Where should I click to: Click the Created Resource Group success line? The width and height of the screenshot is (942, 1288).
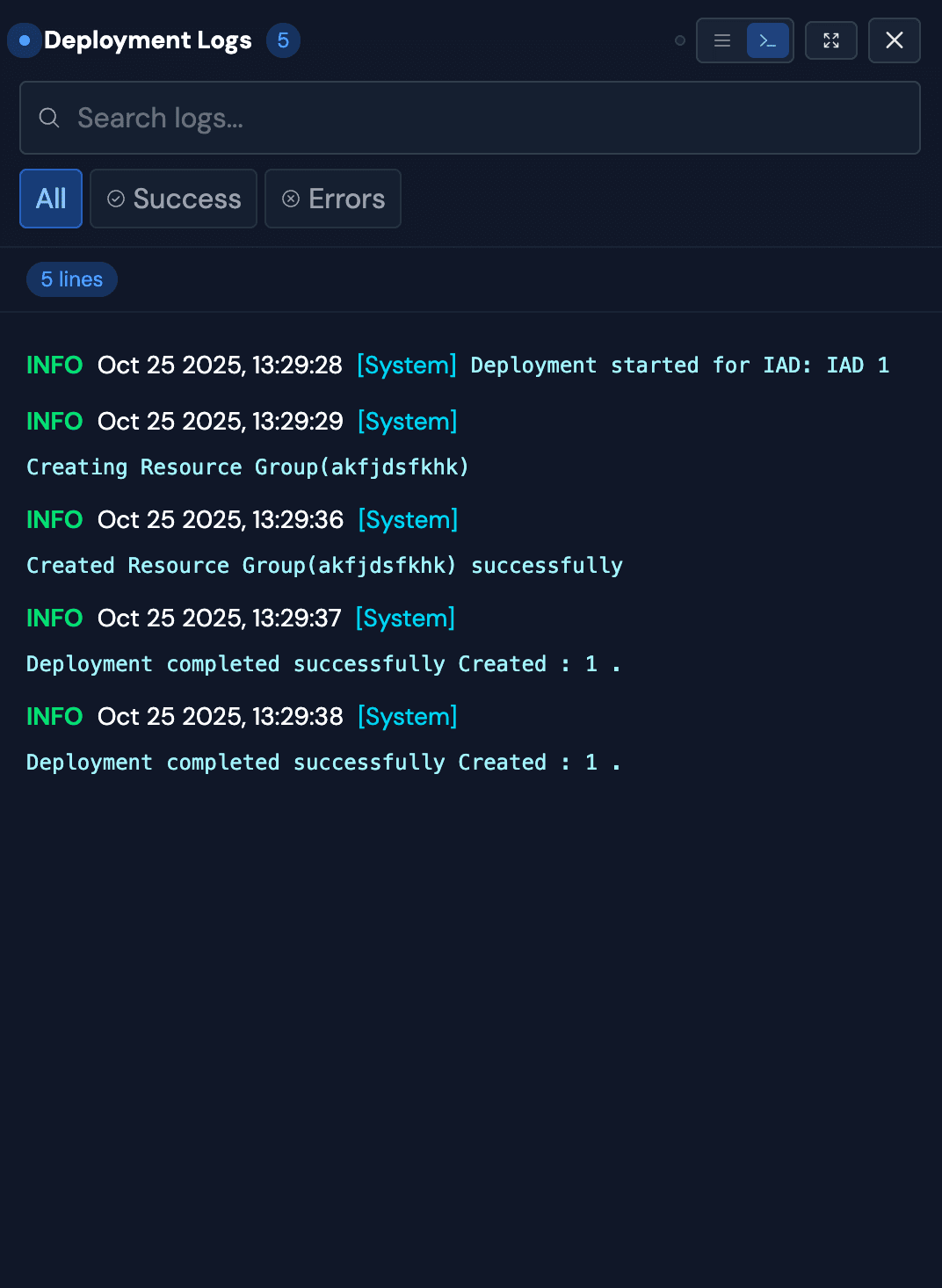[323, 565]
